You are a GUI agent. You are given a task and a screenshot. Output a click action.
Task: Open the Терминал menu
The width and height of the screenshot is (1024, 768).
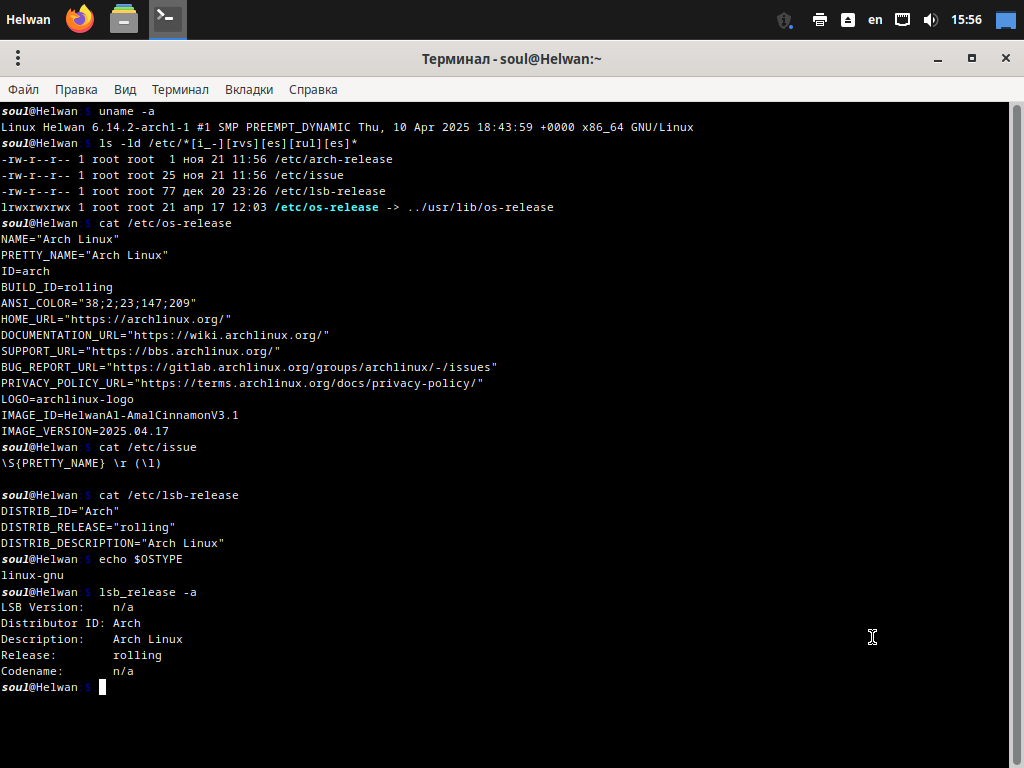coord(180,89)
